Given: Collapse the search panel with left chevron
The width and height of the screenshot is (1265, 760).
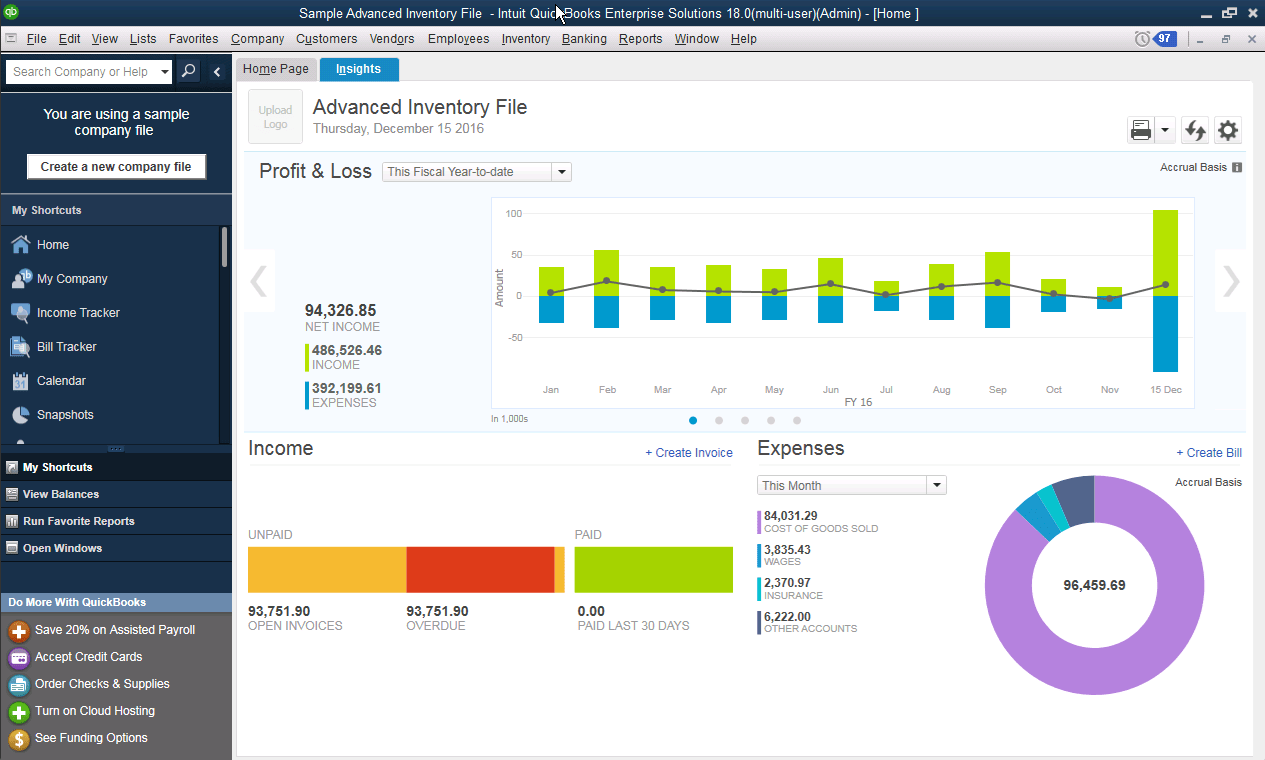Looking at the screenshot, I should pyautogui.click(x=217, y=72).
